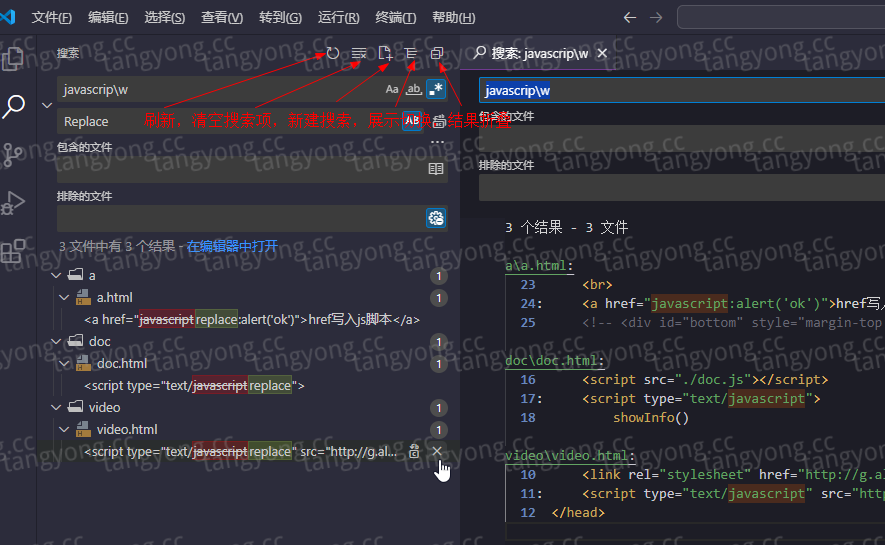The image size is (885, 545).
Task: Toggle Match Case option
Action: [x=392, y=89]
